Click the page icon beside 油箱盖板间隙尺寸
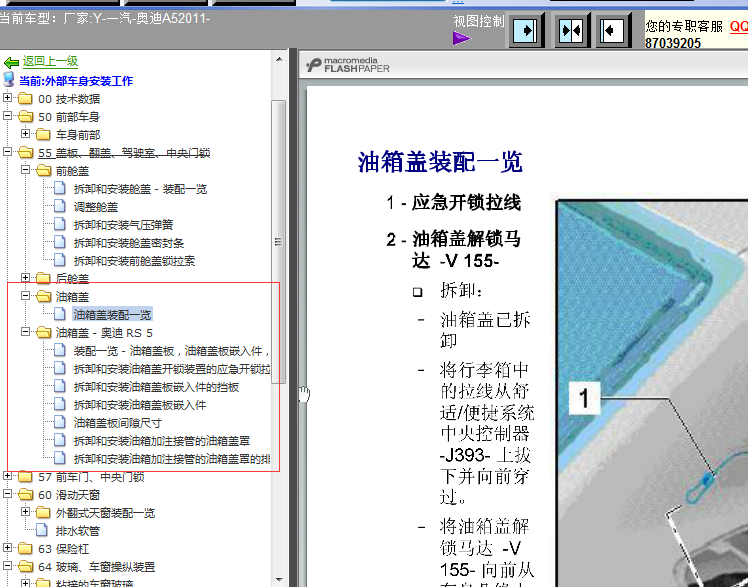Image resolution: width=748 pixels, height=587 pixels. coord(60,422)
